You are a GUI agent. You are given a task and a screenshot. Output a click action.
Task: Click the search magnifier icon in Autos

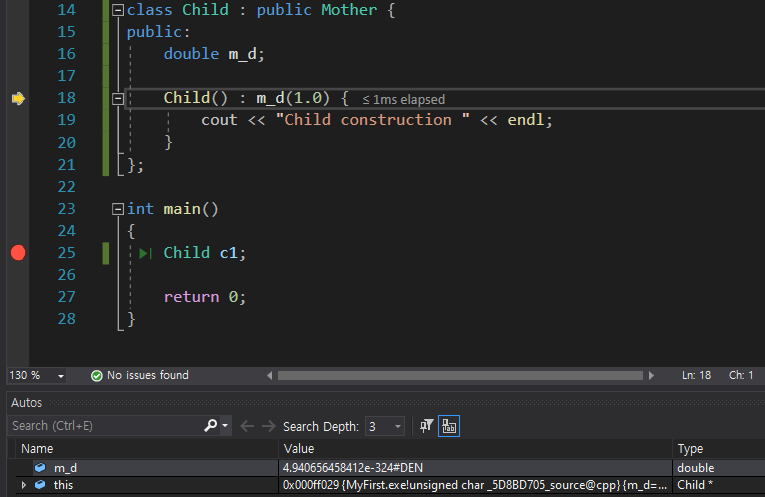tap(210, 426)
